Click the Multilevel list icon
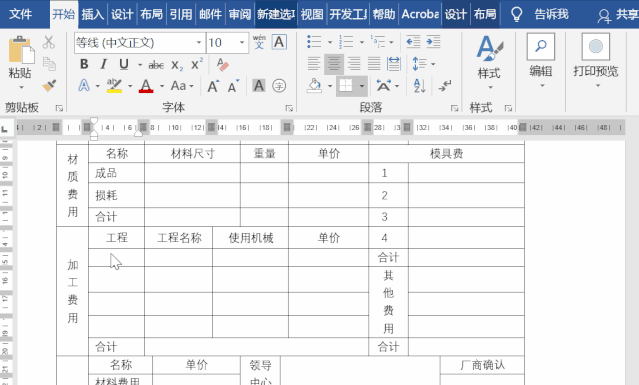This screenshot has height=385, width=639. [378, 42]
